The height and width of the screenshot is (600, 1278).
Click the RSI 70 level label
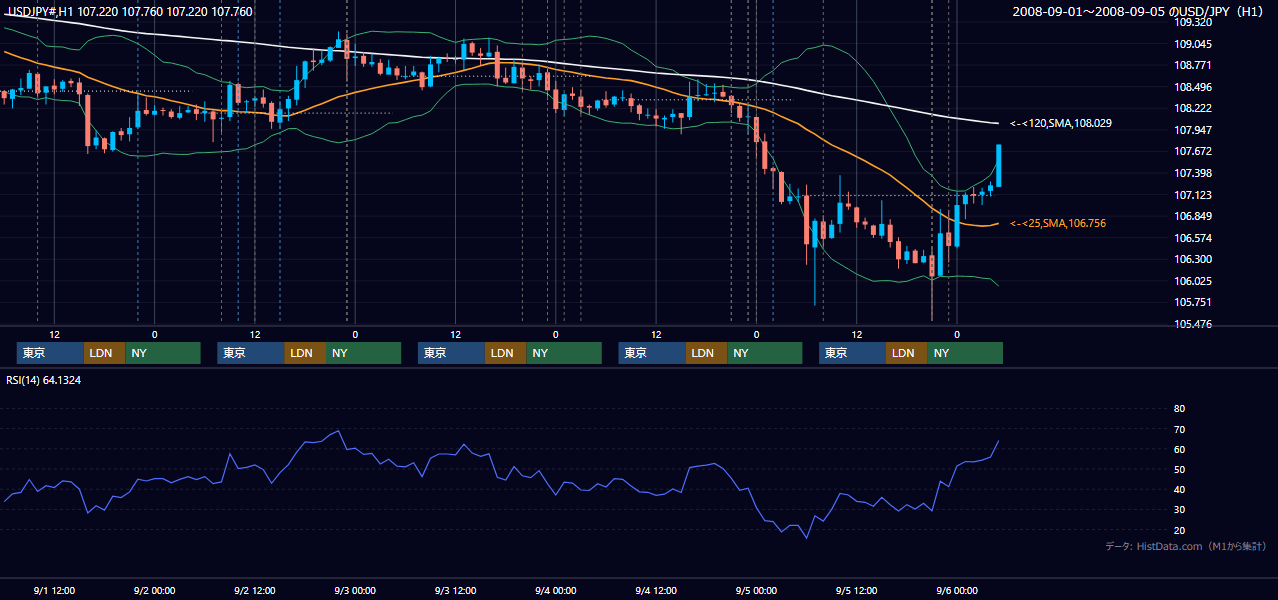[x=1179, y=429]
